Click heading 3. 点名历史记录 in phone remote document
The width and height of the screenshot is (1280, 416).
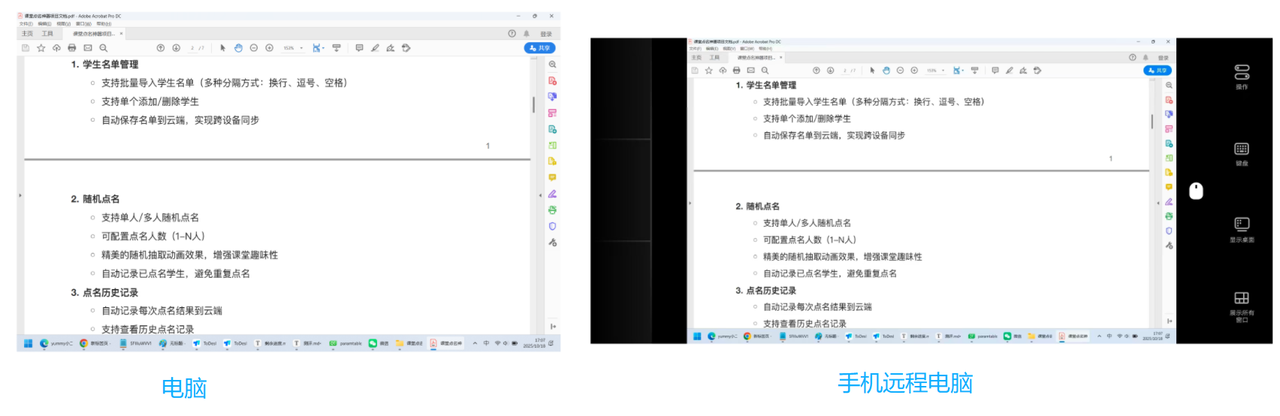pos(765,290)
